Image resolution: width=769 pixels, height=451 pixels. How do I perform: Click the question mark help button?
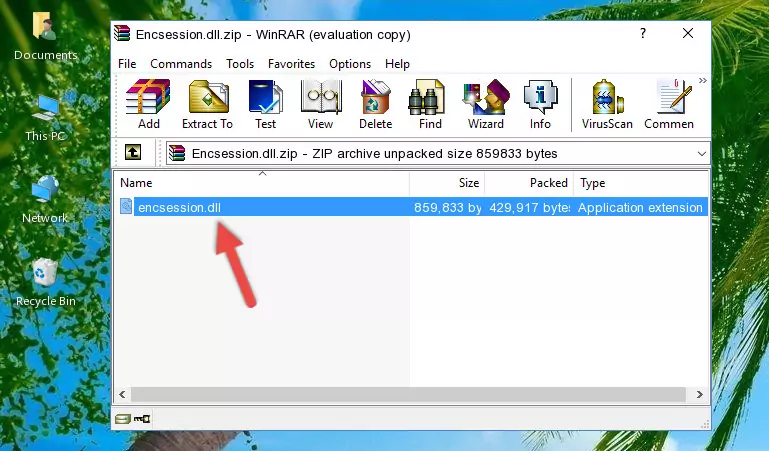(x=643, y=33)
